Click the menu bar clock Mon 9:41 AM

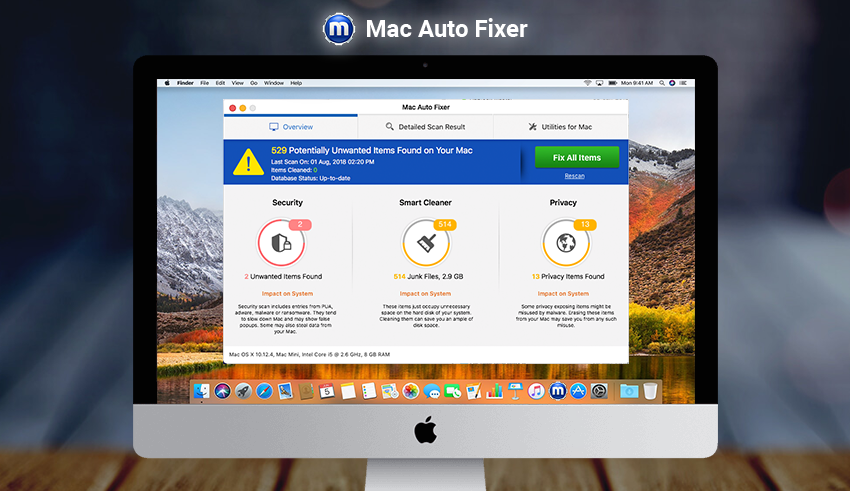click(637, 83)
